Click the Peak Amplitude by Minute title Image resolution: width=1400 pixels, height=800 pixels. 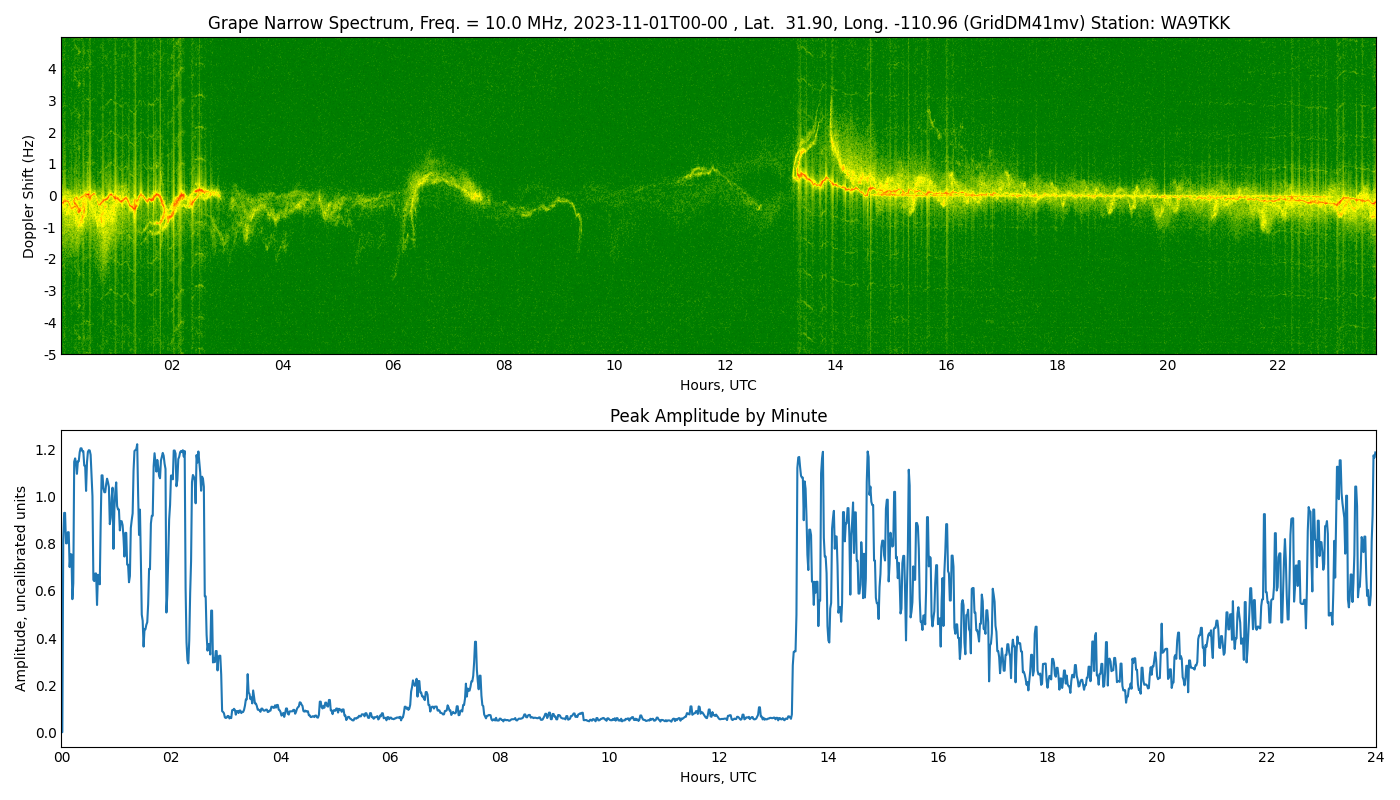pyautogui.click(x=718, y=416)
